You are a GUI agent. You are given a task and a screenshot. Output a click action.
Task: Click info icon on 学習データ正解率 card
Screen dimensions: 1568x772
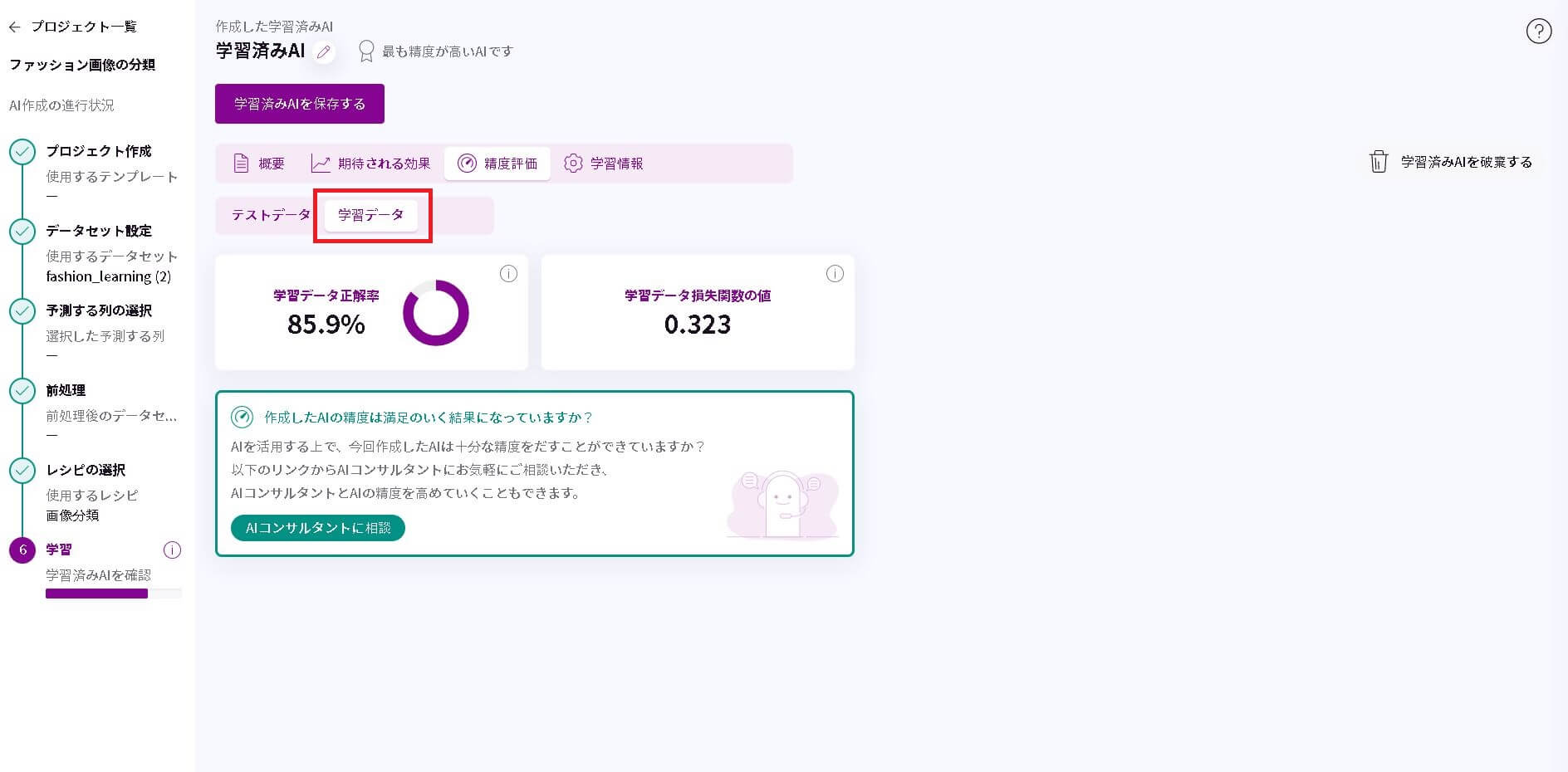tap(509, 274)
